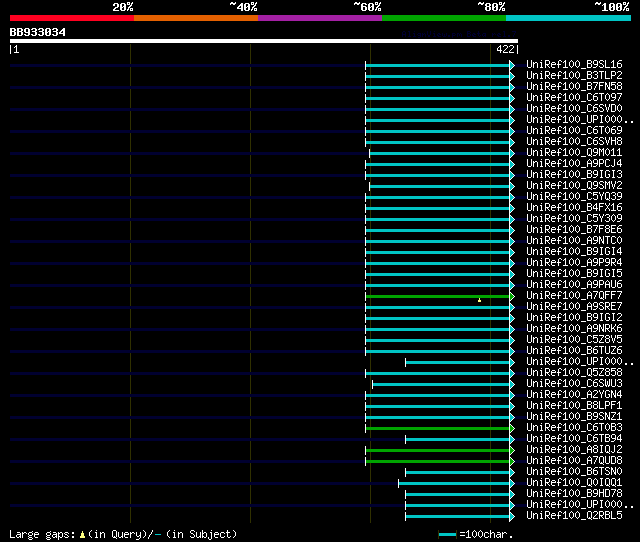Click the green ~80% identity legend segment
The image size is (640, 542).
click(x=444, y=18)
